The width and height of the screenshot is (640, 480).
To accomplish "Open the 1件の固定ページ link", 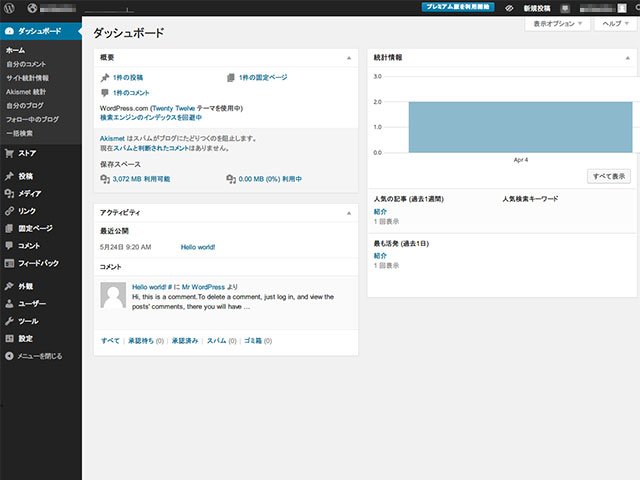I will coord(263,78).
